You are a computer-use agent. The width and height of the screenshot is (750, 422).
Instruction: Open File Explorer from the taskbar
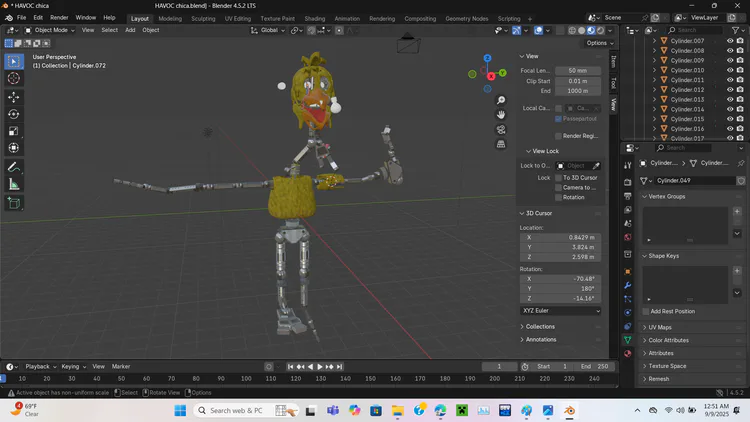point(397,411)
